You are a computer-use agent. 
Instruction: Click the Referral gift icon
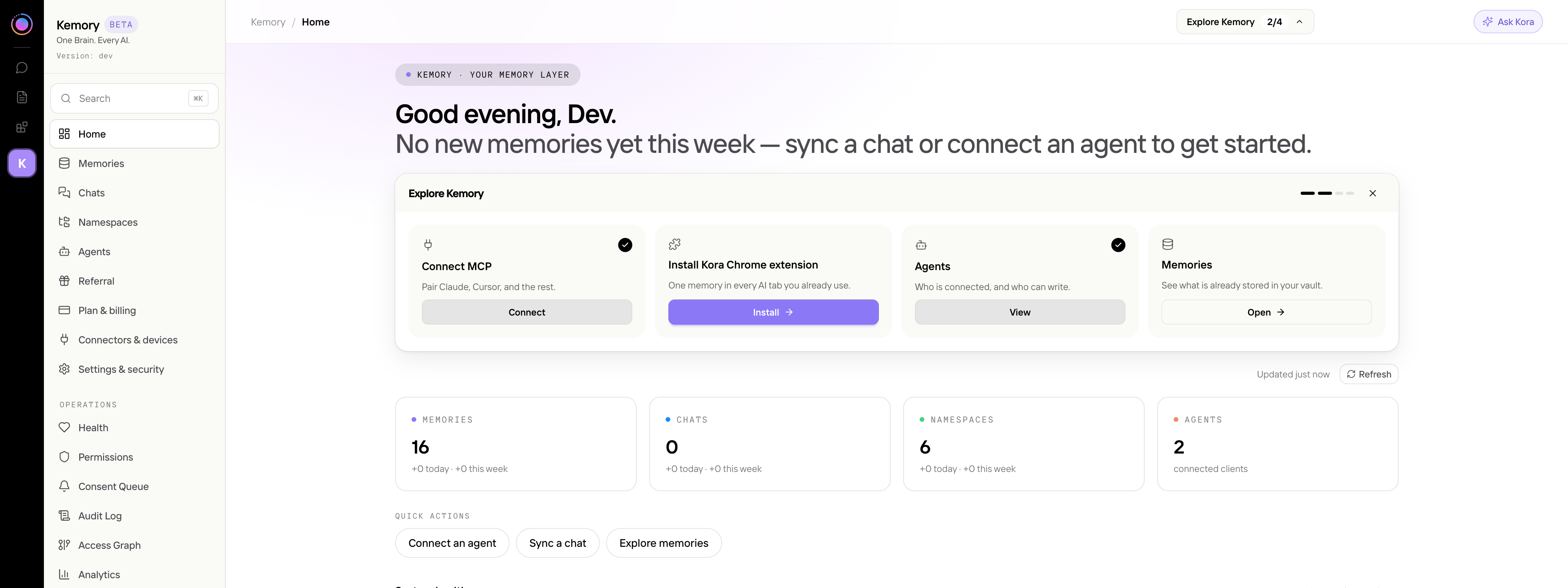[x=64, y=281]
